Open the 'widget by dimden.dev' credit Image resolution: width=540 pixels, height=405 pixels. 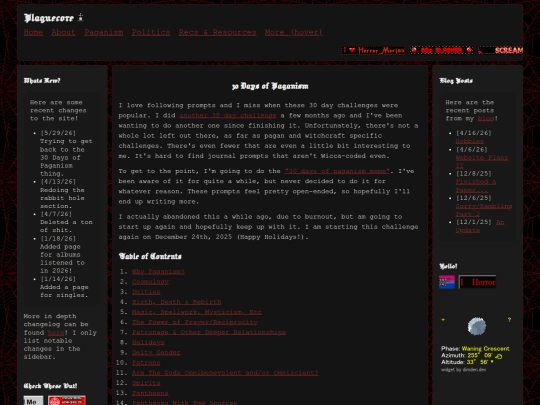click(463, 370)
